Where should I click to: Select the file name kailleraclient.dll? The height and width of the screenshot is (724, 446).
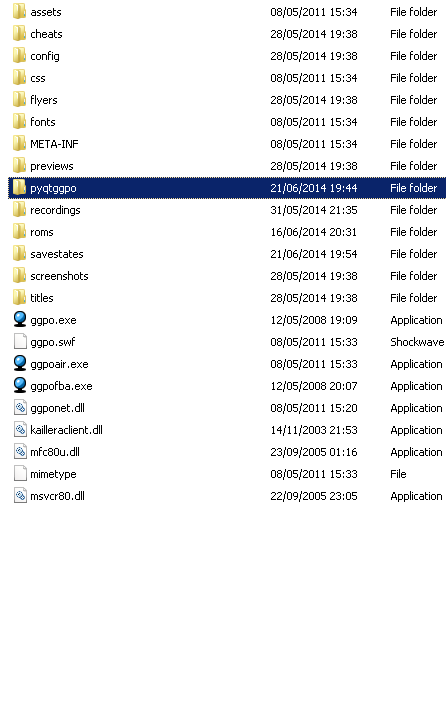66,430
